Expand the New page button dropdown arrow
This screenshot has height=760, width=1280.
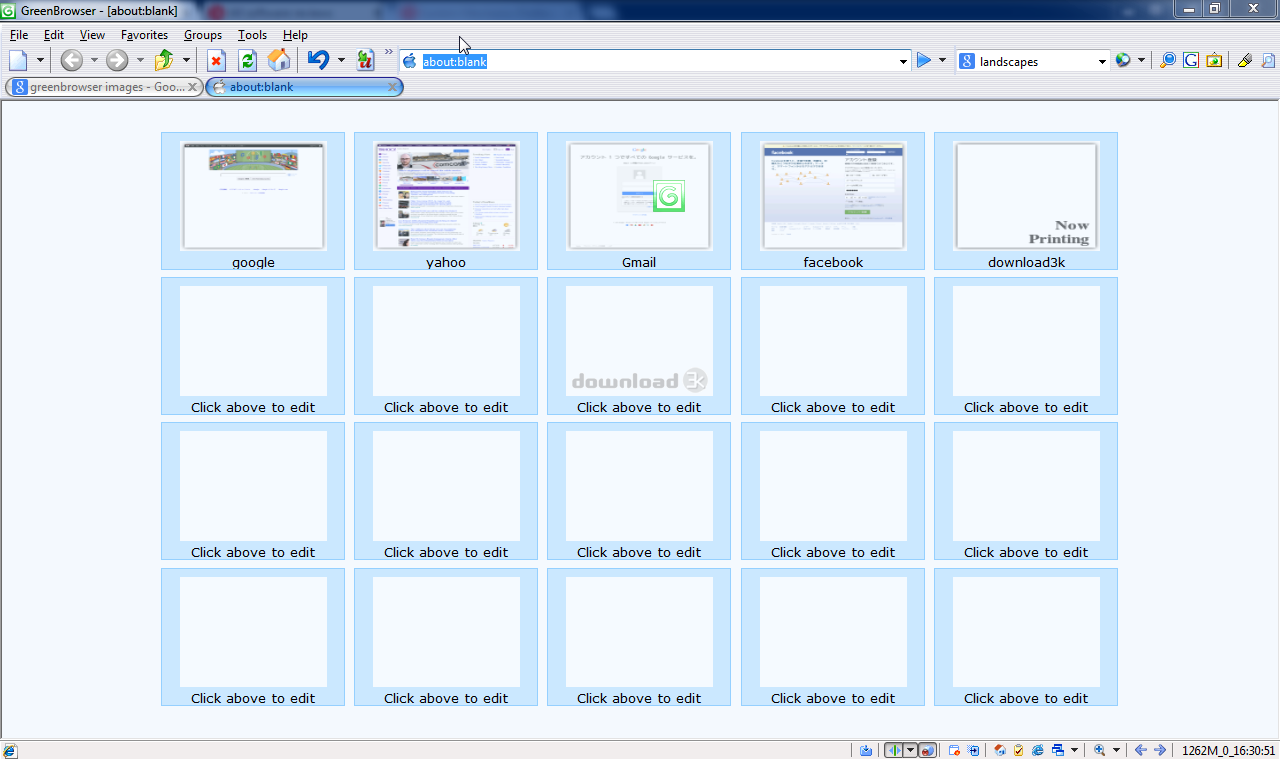(41, 61)
